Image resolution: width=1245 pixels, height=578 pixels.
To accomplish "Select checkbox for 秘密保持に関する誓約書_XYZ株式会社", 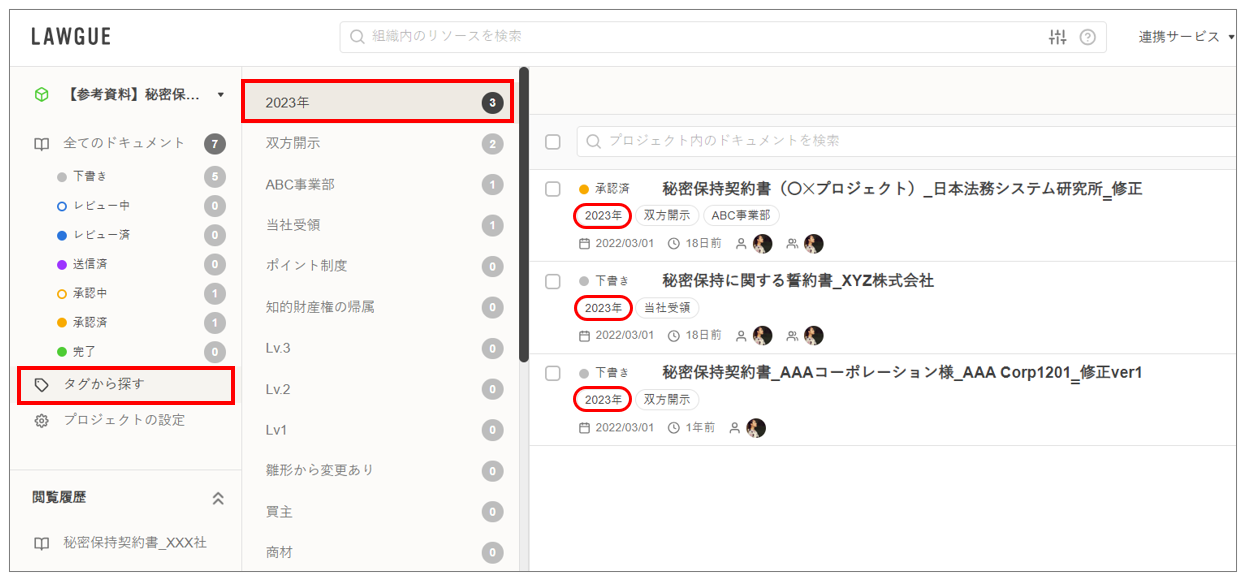I will coord(553,281).
